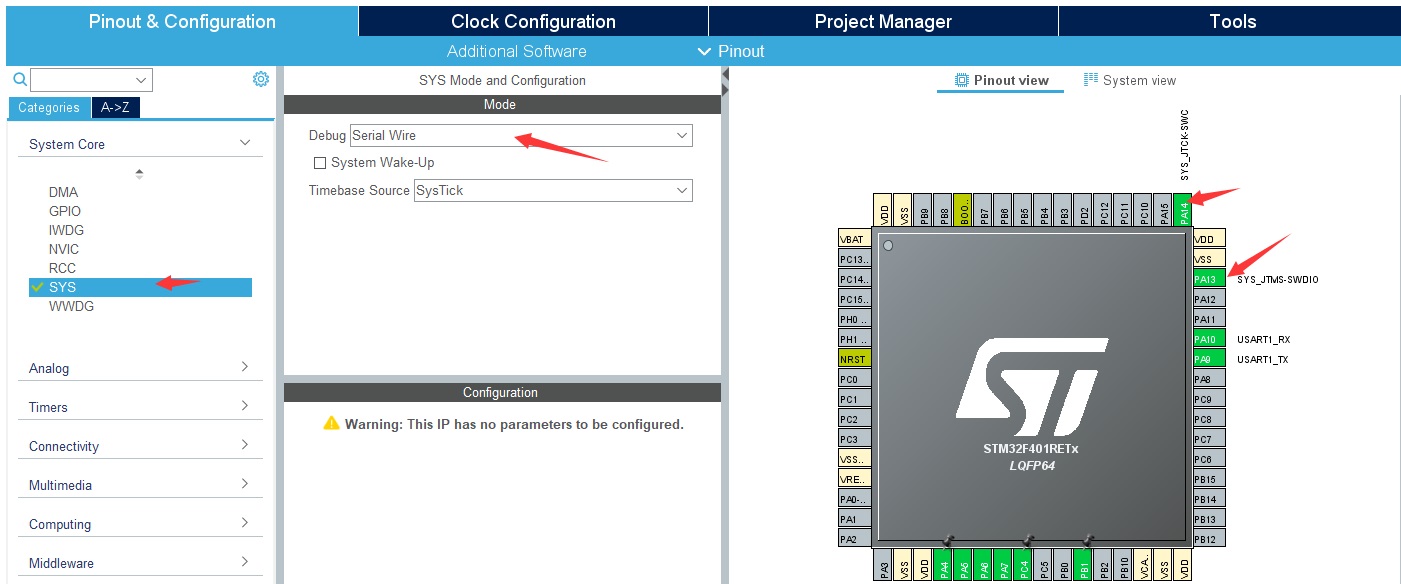Image resolution: width=1401 pixels, height=584 pixels.
Task: Click the PA4 pin on the chip
Action: (943, 565)
